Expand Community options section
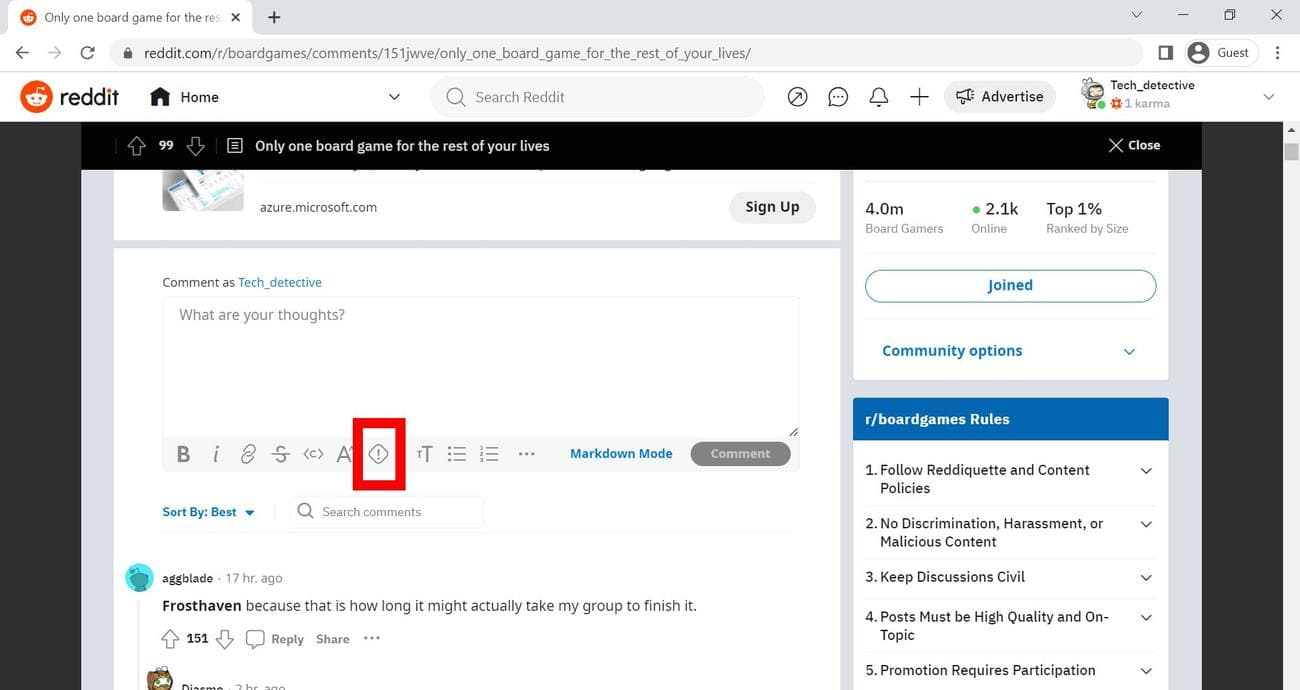Screen dimensions: 1300x690 [x=1010, y=351]
